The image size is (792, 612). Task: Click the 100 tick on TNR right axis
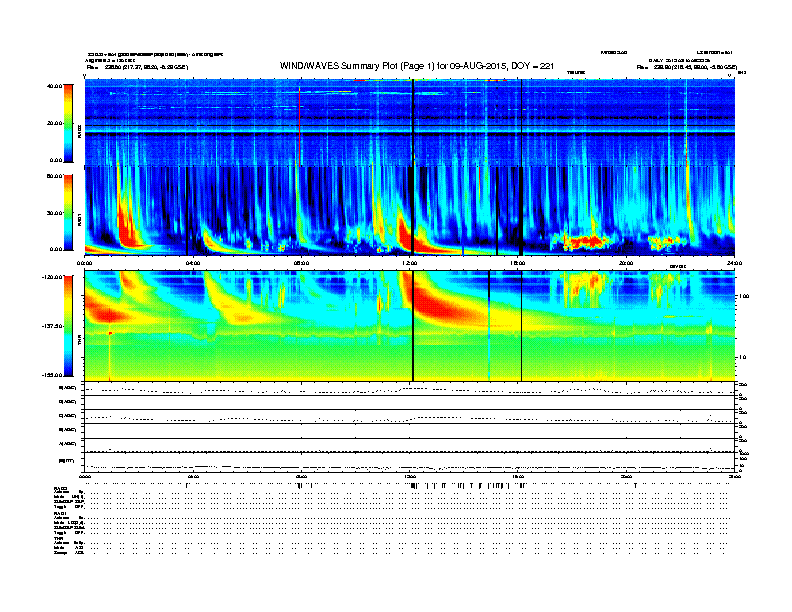tap(744, 296)
